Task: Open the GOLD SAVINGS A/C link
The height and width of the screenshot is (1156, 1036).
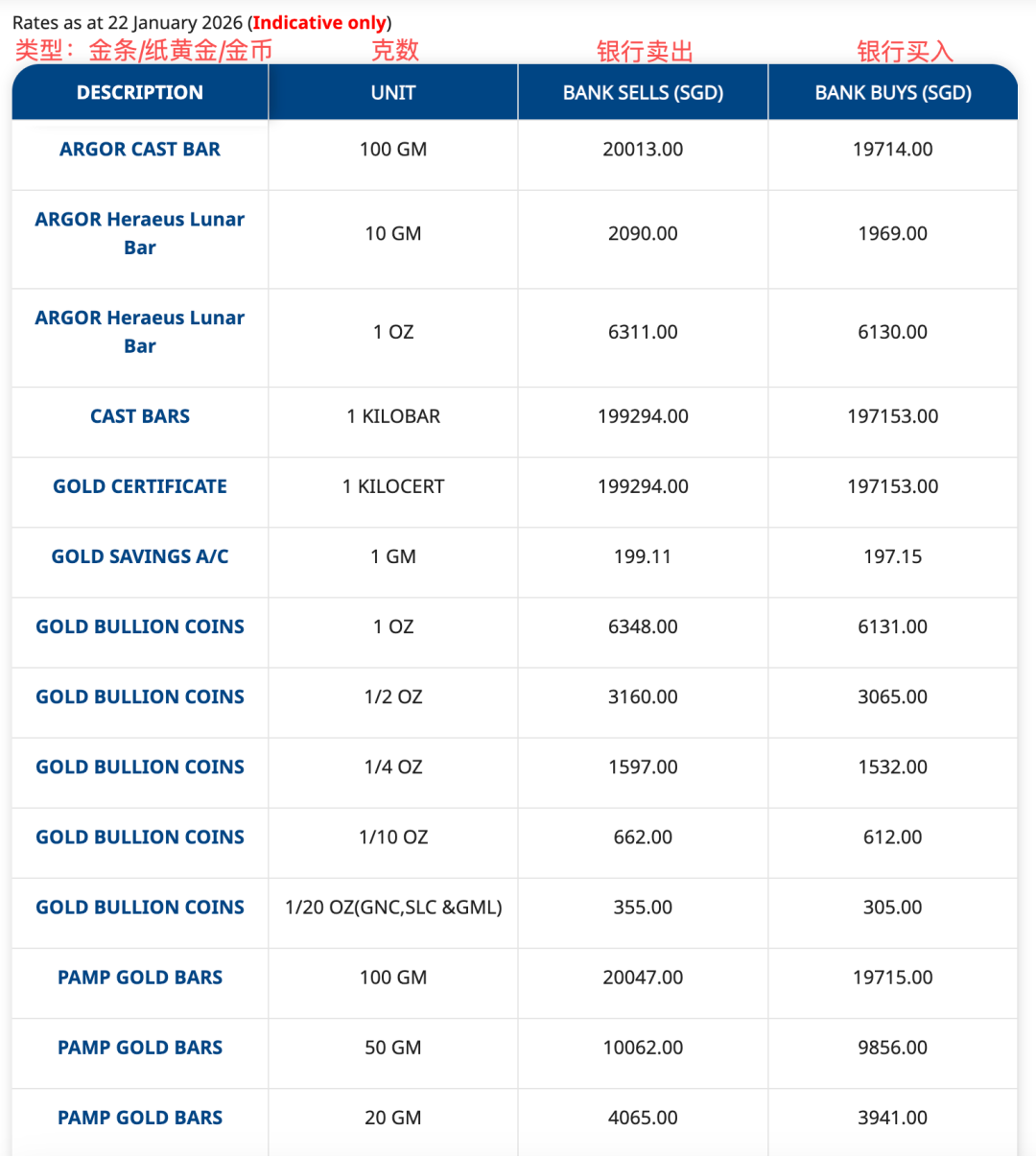Action: (140, 556)
